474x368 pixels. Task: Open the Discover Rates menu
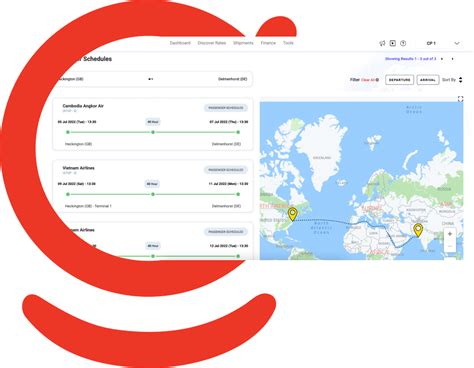(212, 43)
